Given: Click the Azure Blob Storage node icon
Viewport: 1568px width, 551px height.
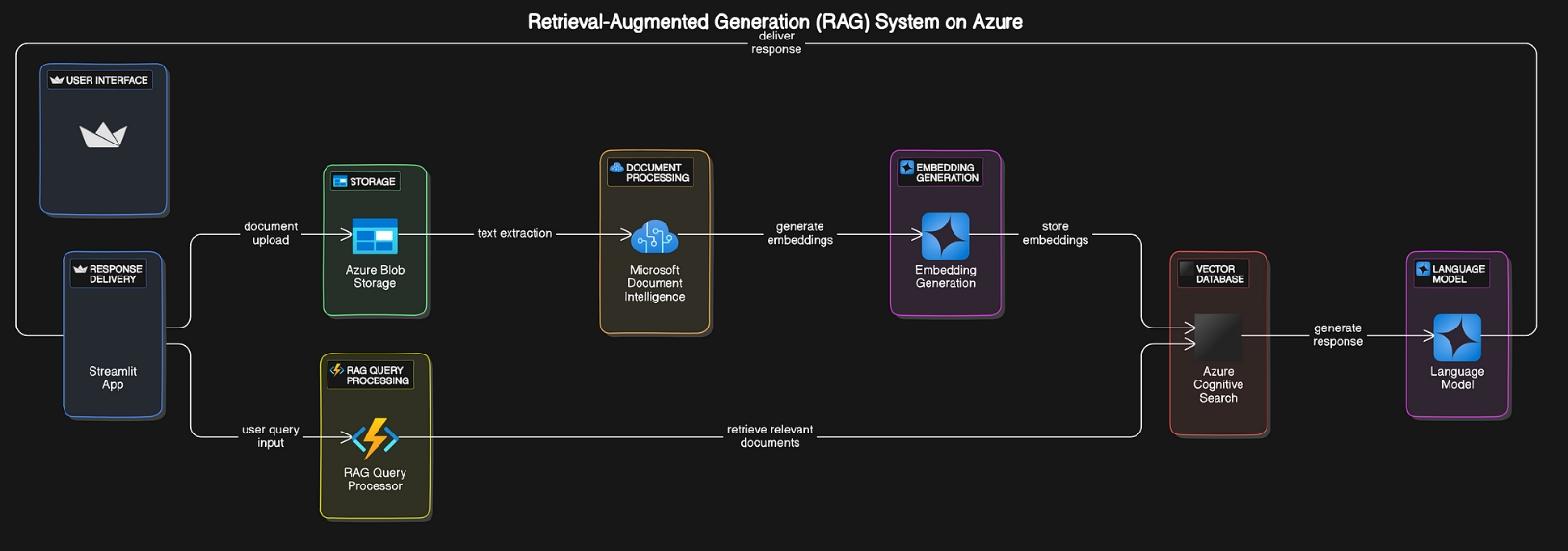Looking at the screenshot, I should (x=375, y=236).
